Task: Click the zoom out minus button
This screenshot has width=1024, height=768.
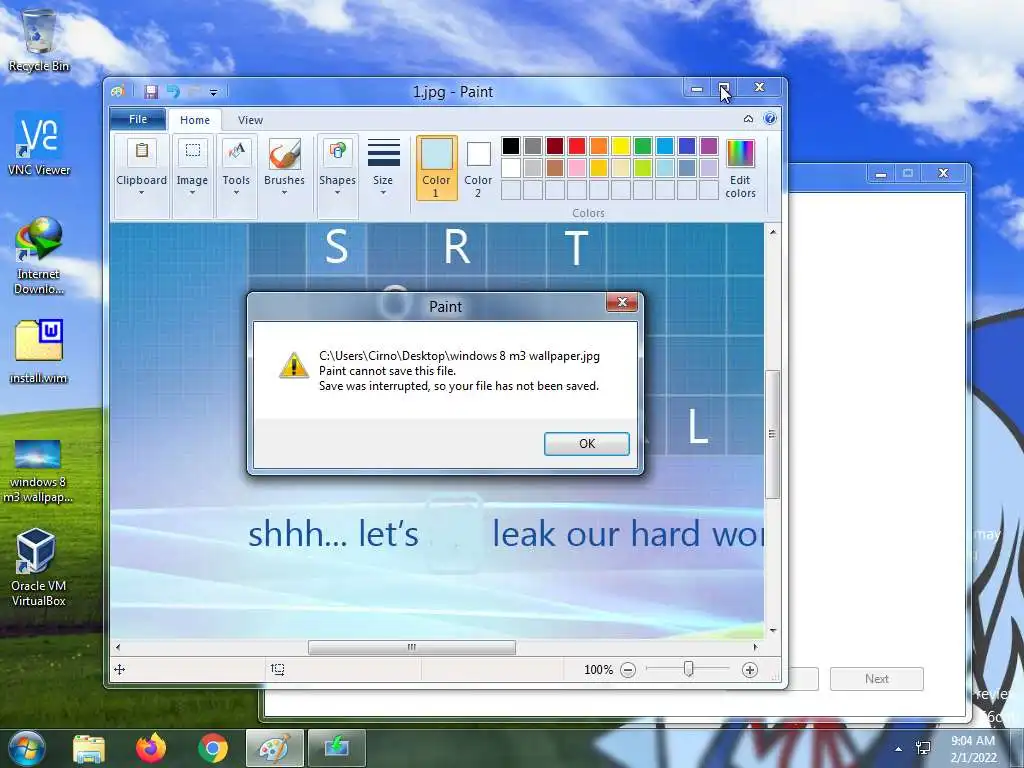Action: pyautogui.click(x=628, y=669)
